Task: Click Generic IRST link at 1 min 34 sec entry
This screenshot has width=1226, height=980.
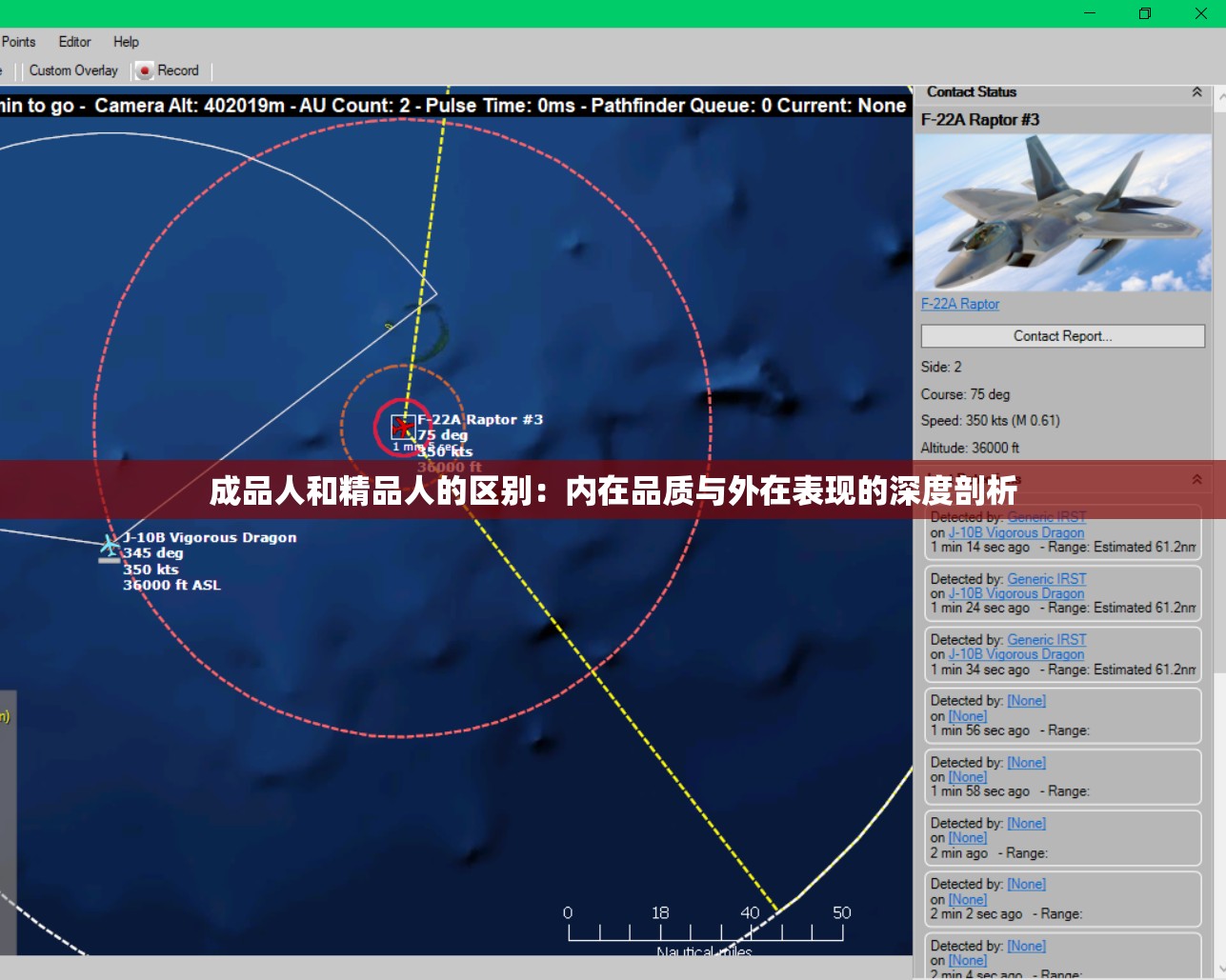Action: tap(1046, 640)
